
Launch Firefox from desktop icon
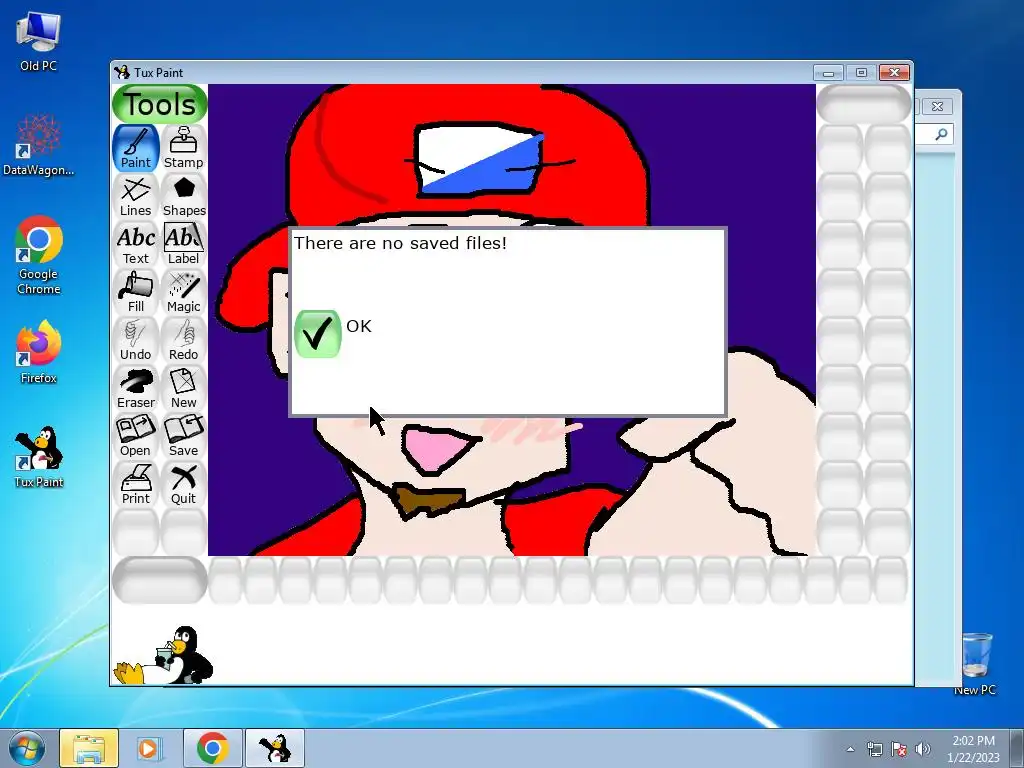pyautogui.click(x=39, y=351)
